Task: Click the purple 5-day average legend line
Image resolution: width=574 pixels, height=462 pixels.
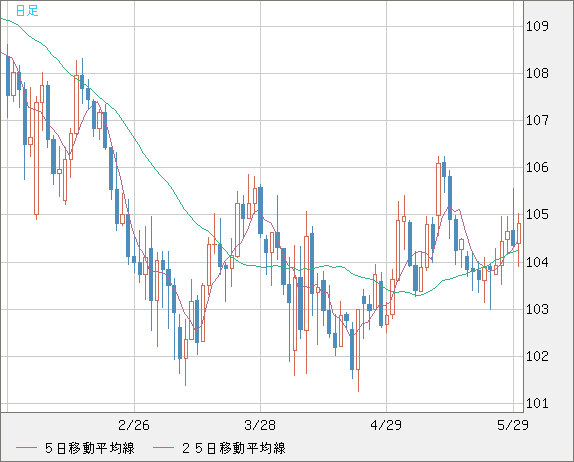Action: (26, 448)
